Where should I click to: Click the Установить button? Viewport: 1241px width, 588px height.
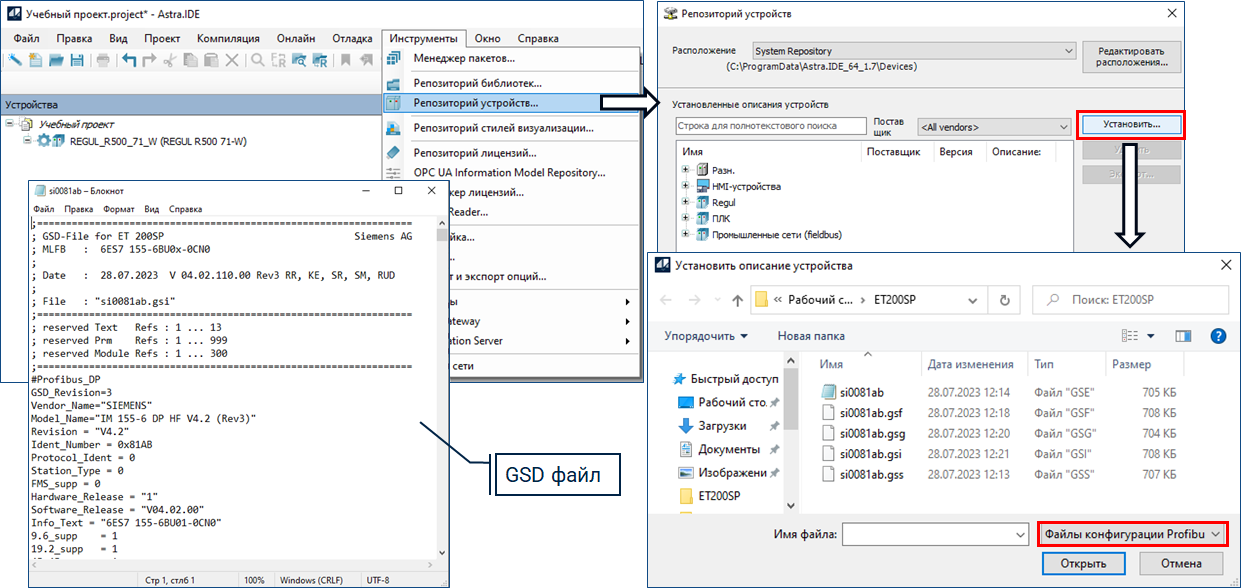coord(1131,126)
